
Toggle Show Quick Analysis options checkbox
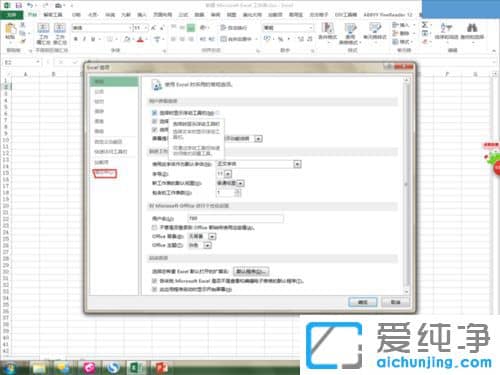pos(154,121)
